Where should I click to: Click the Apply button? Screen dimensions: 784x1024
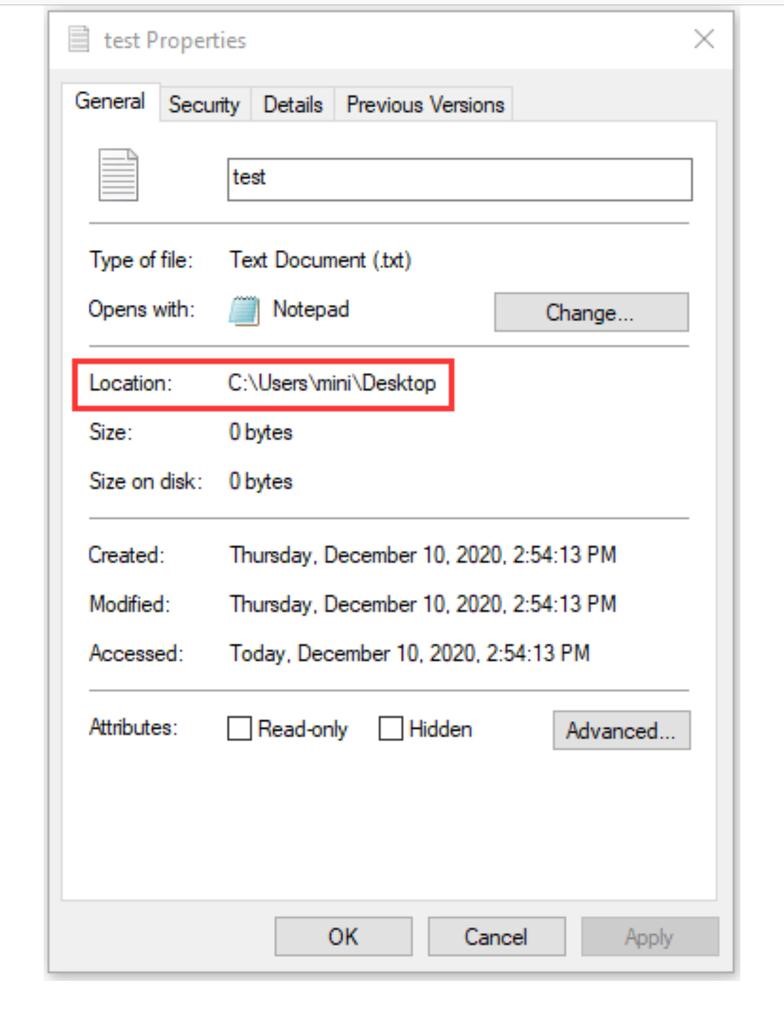[x=650, y=936]
